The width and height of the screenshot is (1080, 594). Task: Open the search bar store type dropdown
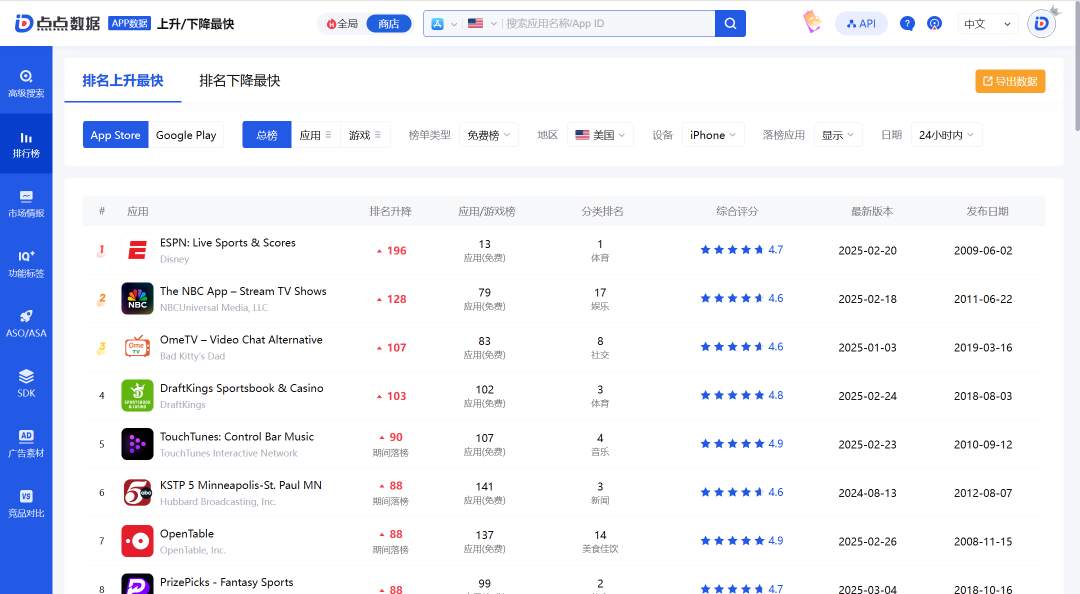click(444, 23)
